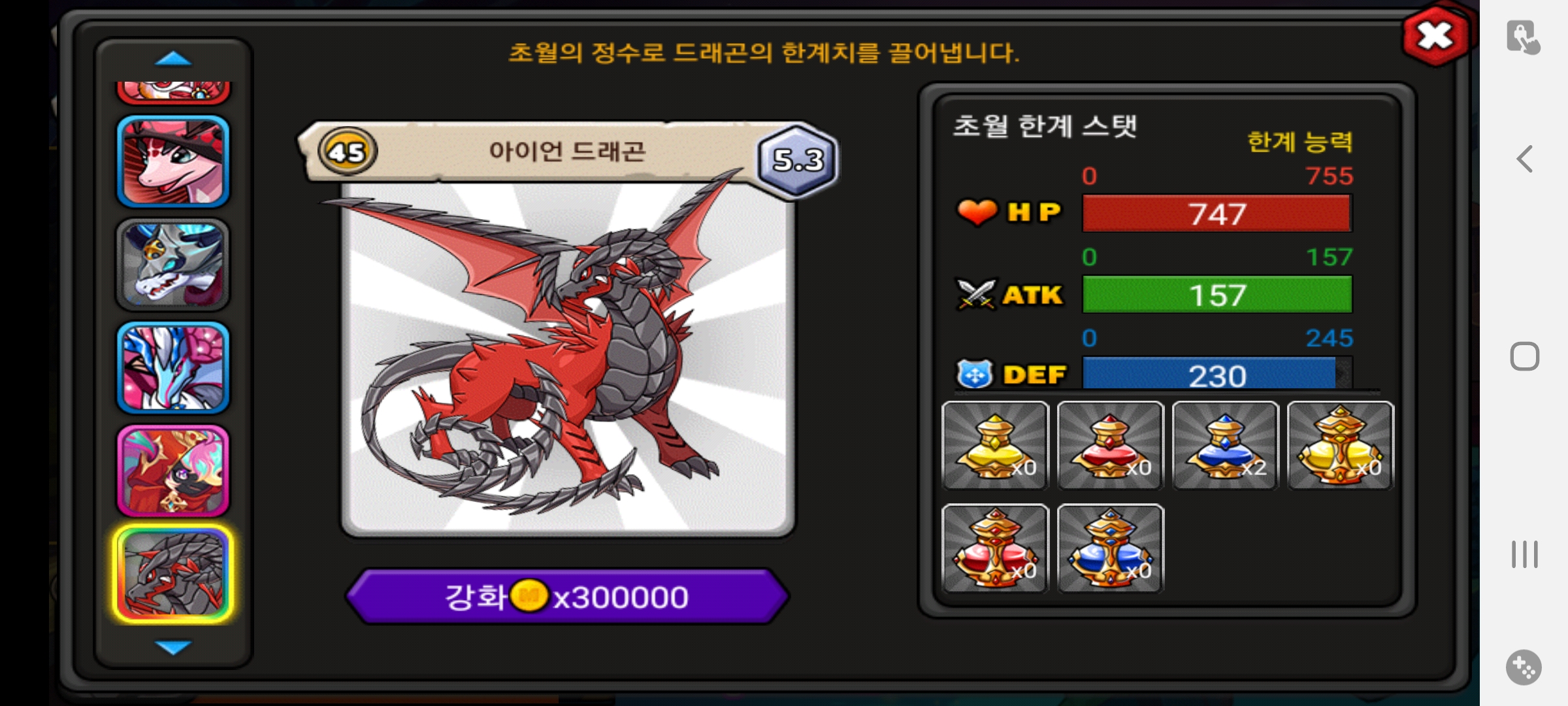Choose the pink dragon with red hat
Viewport: 1568px width, 706px height.
pyautogui.click(x=173, y=161)
